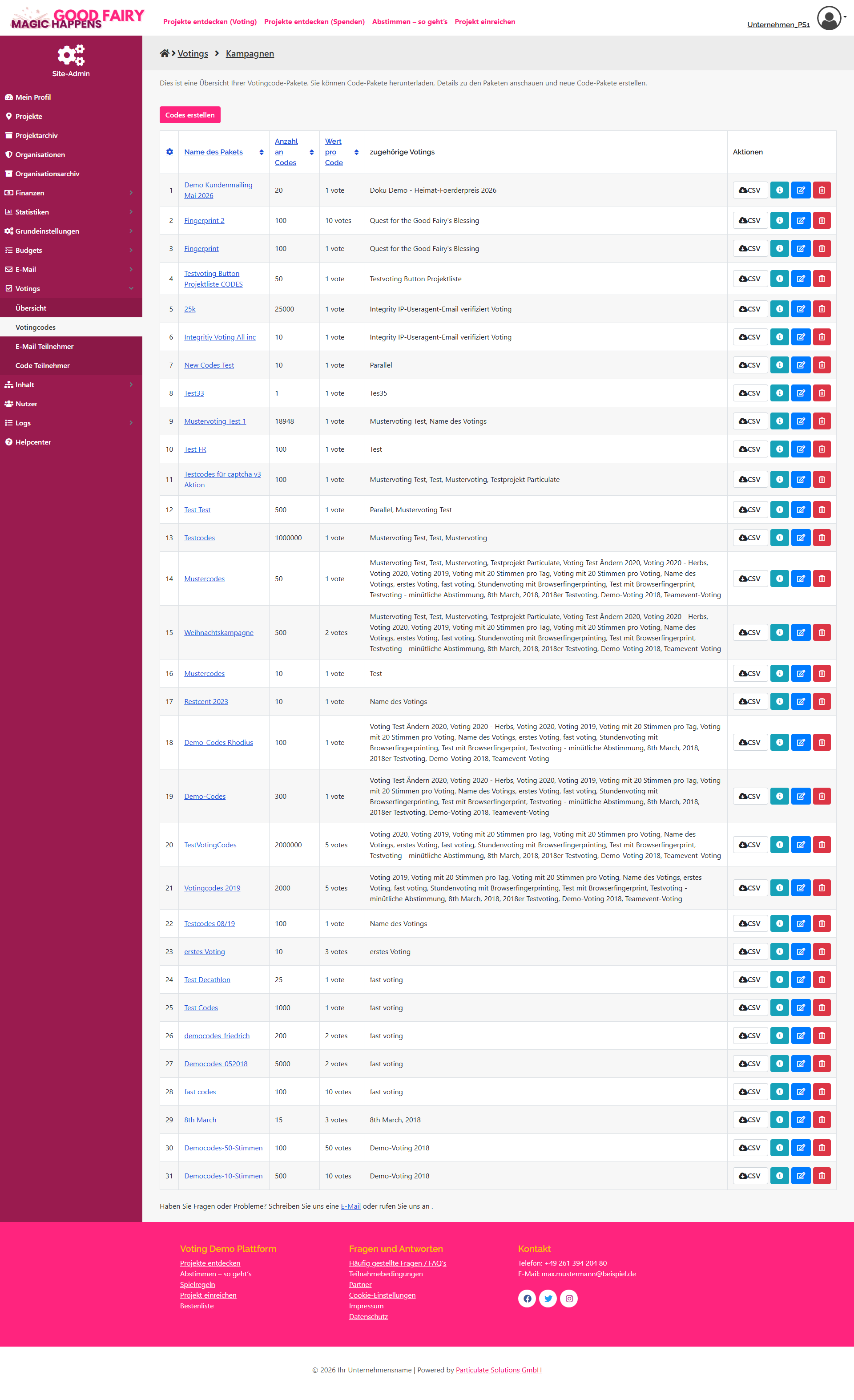Open Particulate Solutions GmbH footer link
This screenshot has width=854, height=1400.
[x=499, y=1370]
